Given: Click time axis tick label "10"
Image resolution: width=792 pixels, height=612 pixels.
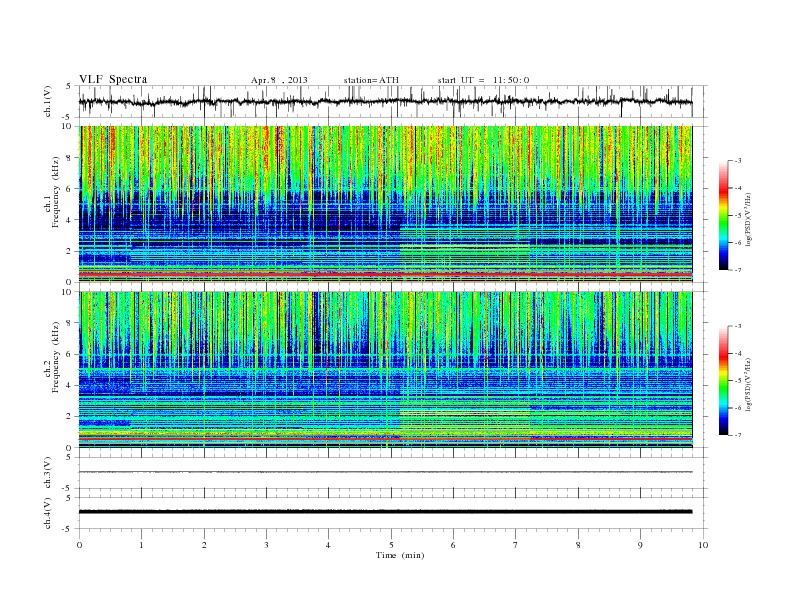Looking at the screenshot, I should pyautogui.click(x=703, y=545).
